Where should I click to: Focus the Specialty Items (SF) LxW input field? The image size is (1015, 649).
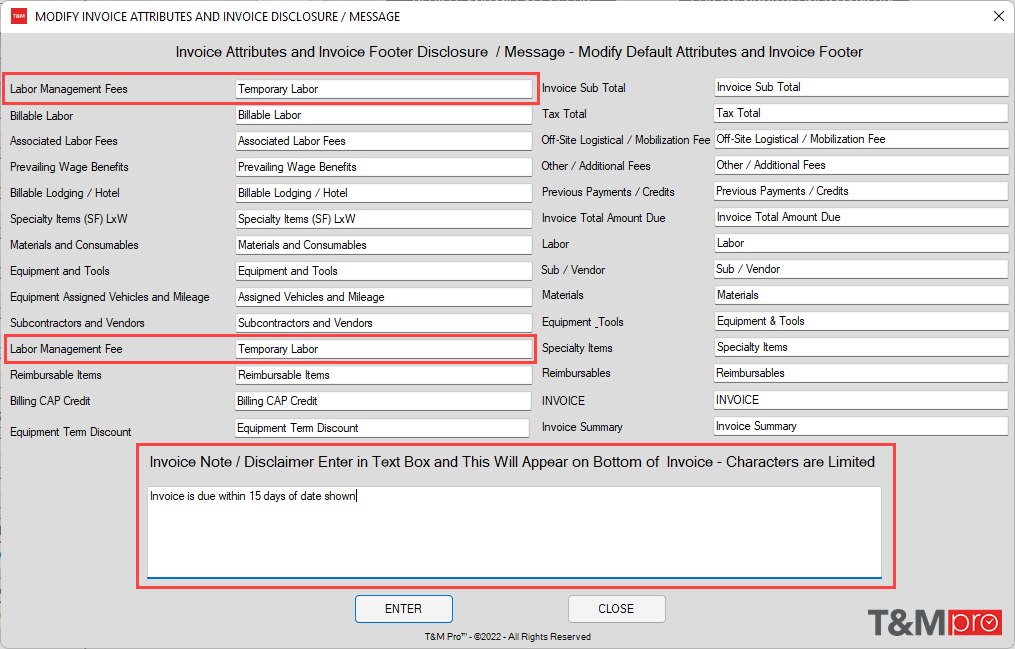click(383, 219)
